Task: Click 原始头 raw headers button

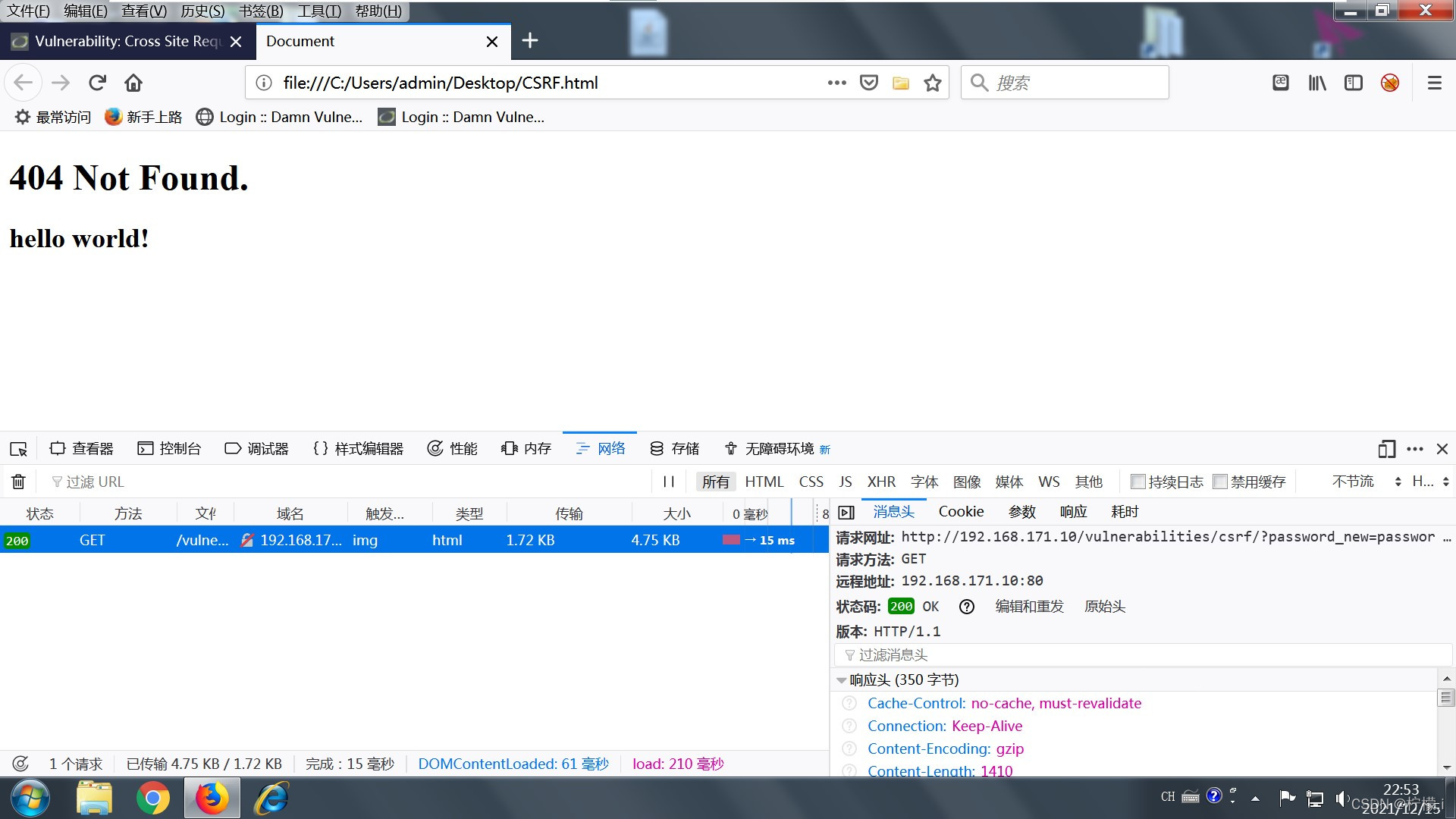Action: [x=1104, y=607]
